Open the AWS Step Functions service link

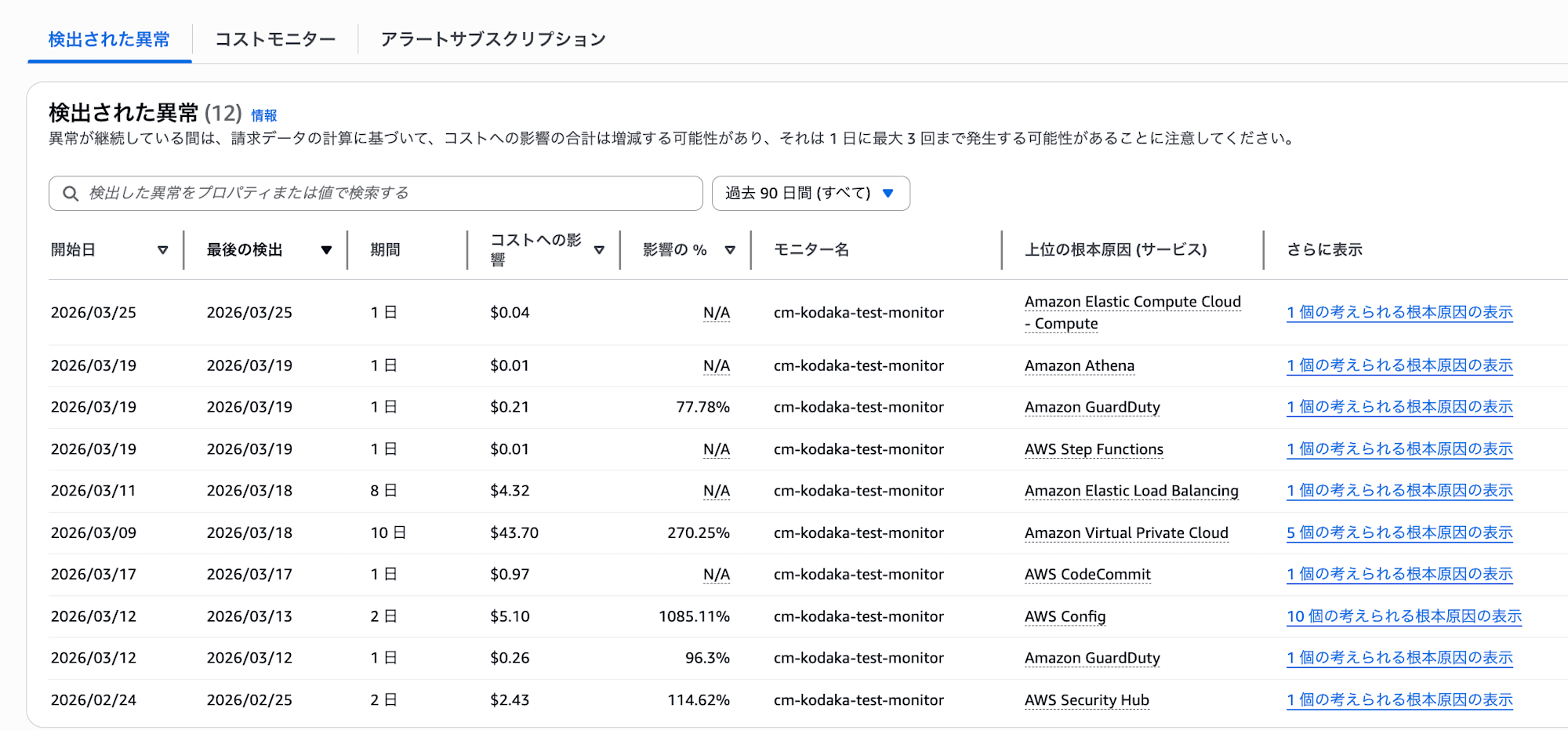pos(1093,449)
